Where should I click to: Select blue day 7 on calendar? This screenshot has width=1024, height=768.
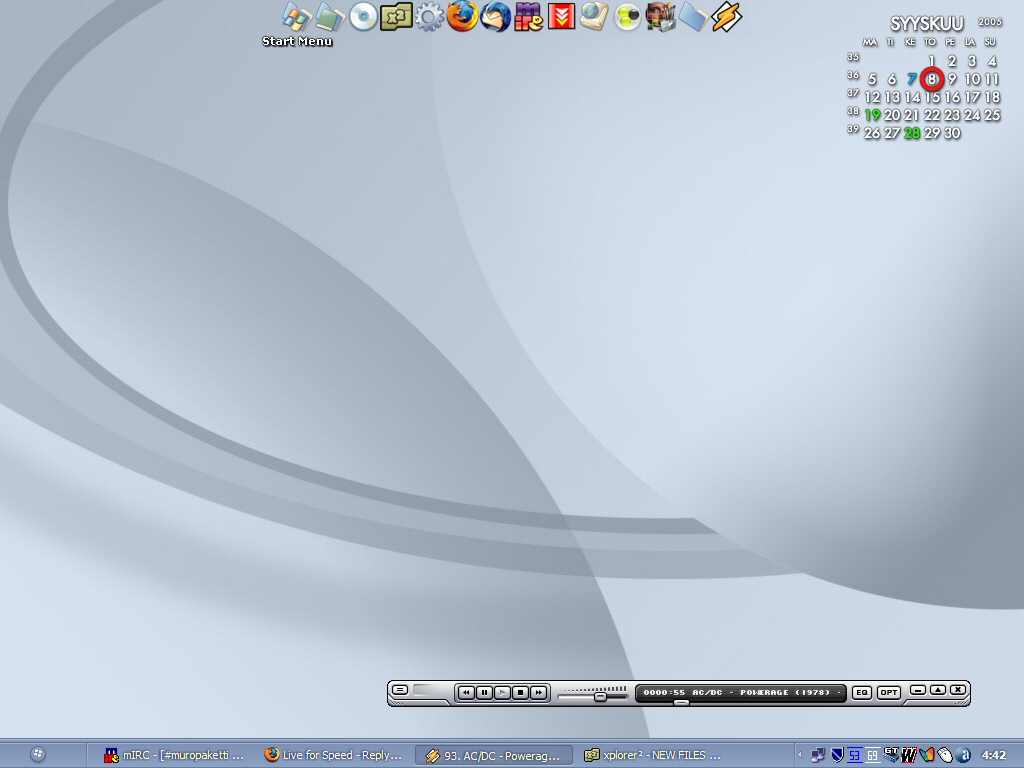tap(912, 79)
